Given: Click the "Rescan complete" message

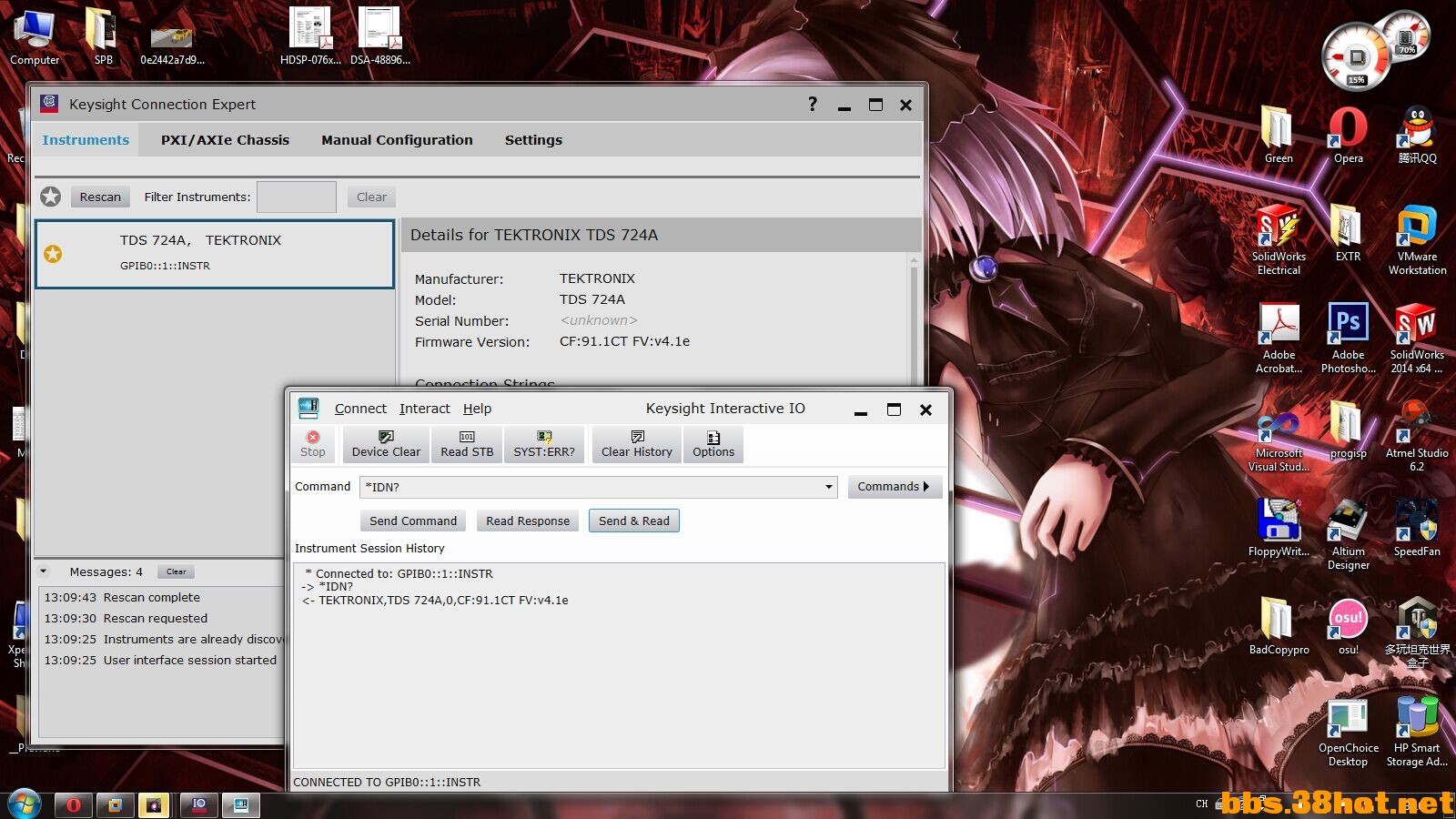Looking at the screenshot, I should (151, 597).
